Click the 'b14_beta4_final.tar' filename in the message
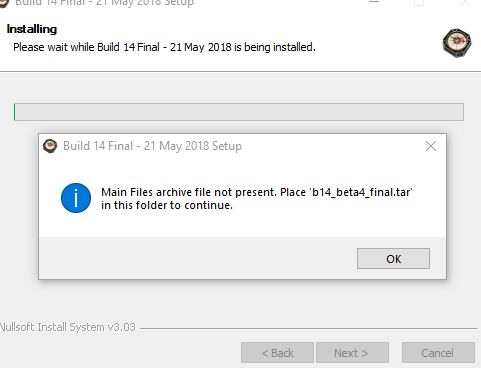The image size is (481, 368). click(x=361, y=192)
